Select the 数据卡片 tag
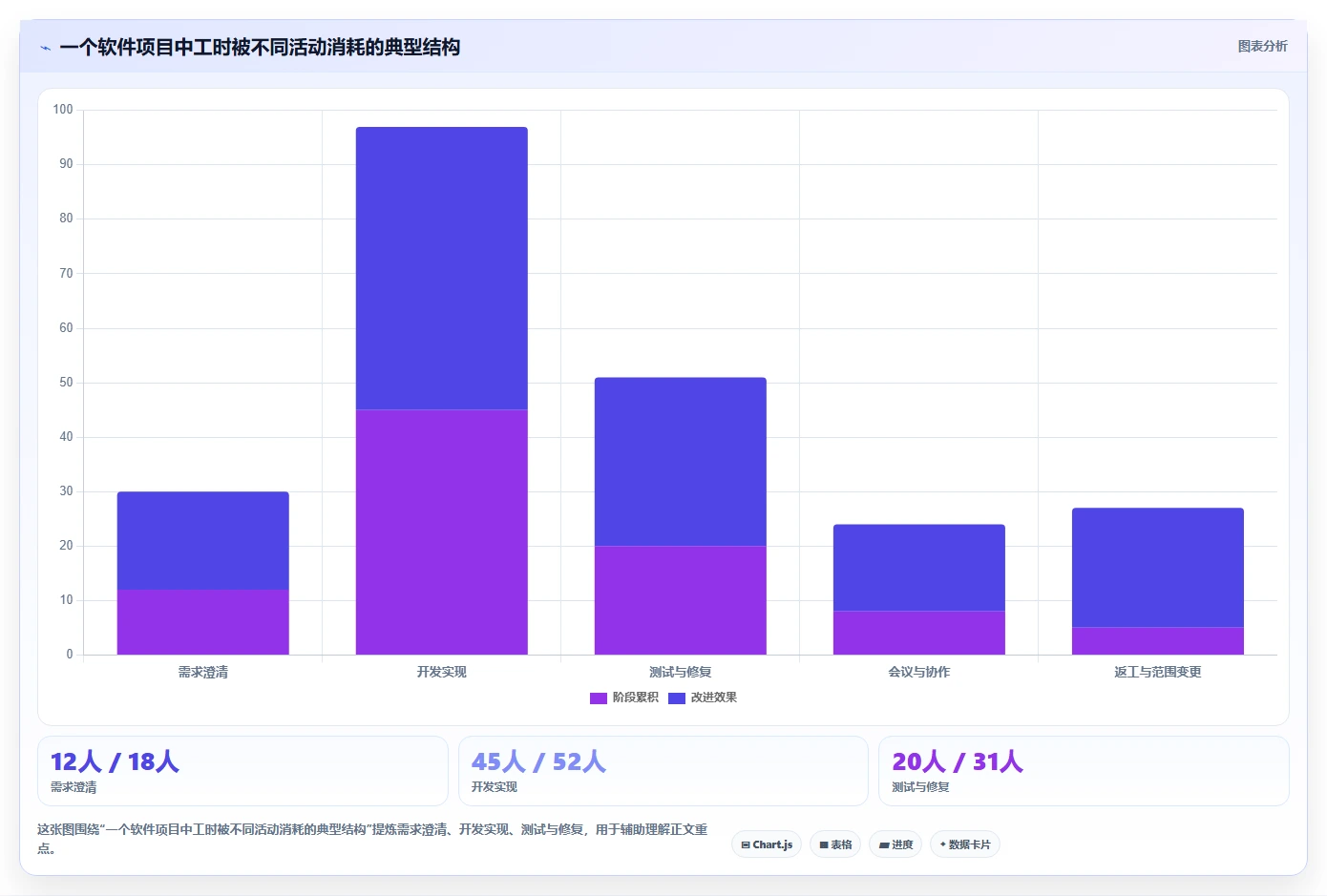Viewport: 1327px width, 896px height. 965,844
